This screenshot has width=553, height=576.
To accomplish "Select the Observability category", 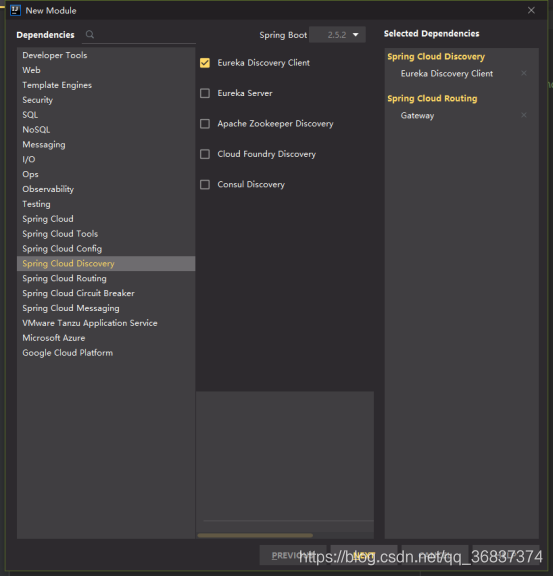I will 106,189.
